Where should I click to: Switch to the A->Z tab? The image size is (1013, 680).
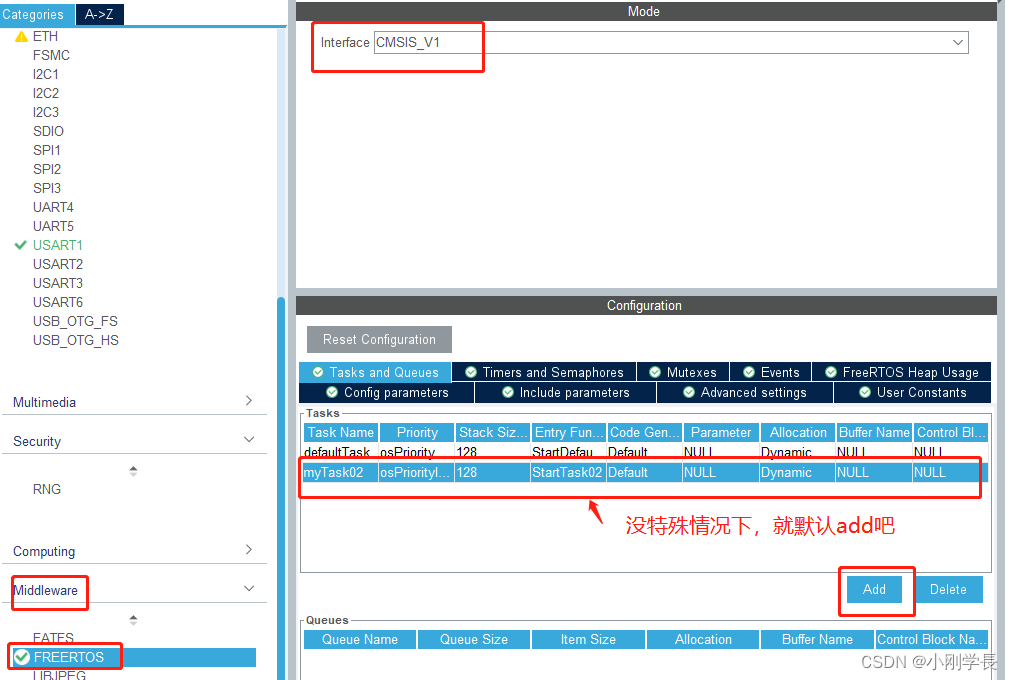coord(98,14)
